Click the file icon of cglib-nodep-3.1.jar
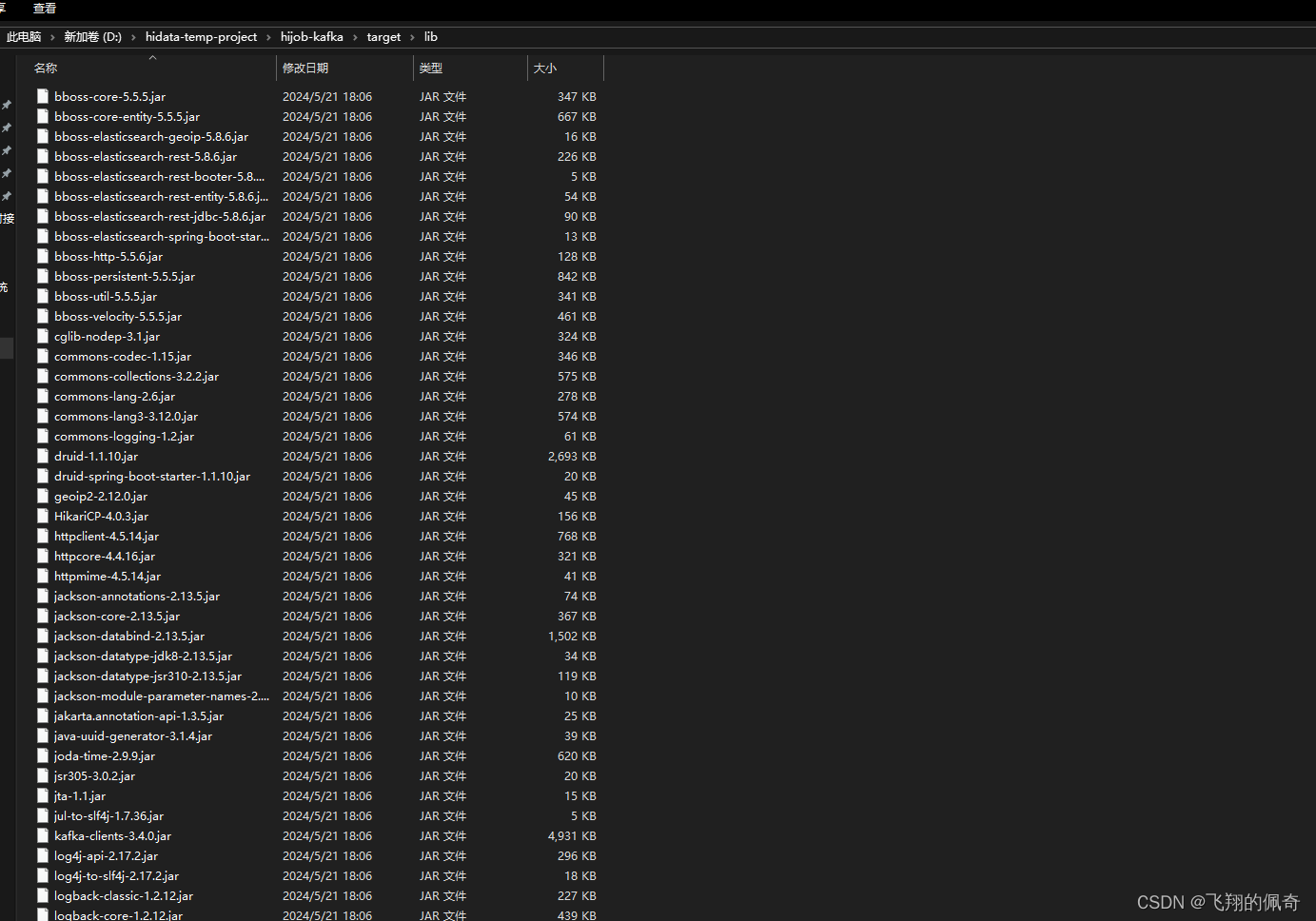The image size is (1316, 921). pos(43,336)
